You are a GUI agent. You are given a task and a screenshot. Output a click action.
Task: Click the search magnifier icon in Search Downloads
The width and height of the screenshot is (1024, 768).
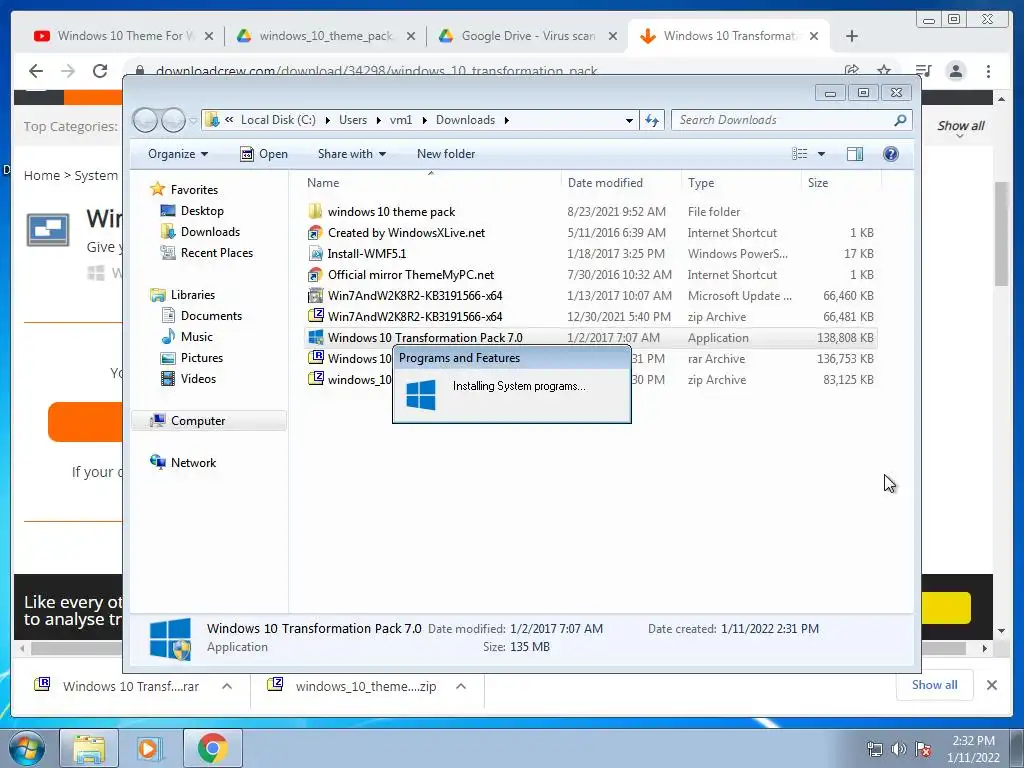point(900,120)
